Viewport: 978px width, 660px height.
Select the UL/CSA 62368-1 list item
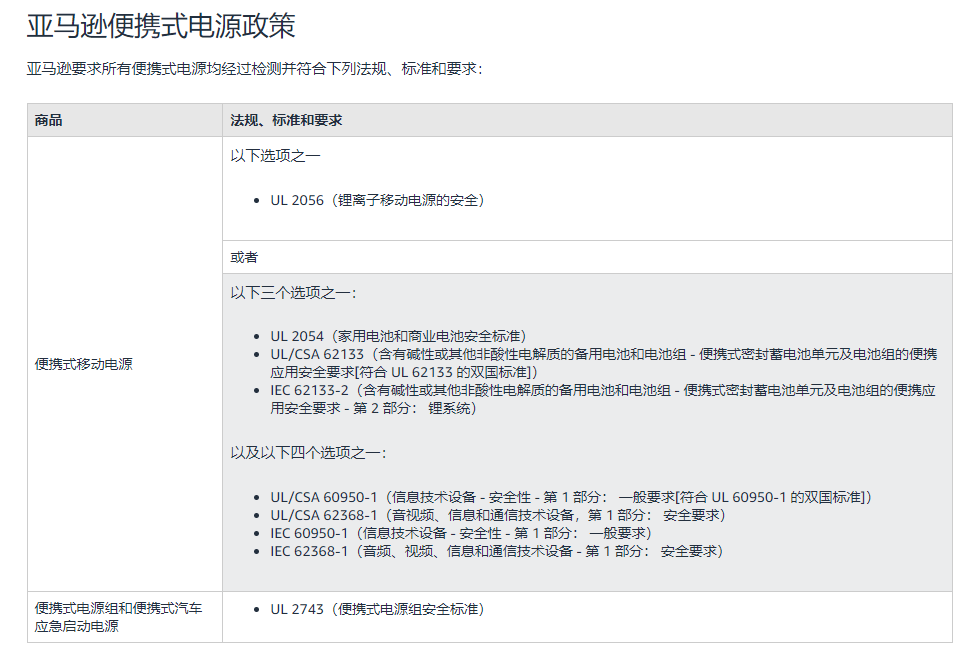point(498,515)
